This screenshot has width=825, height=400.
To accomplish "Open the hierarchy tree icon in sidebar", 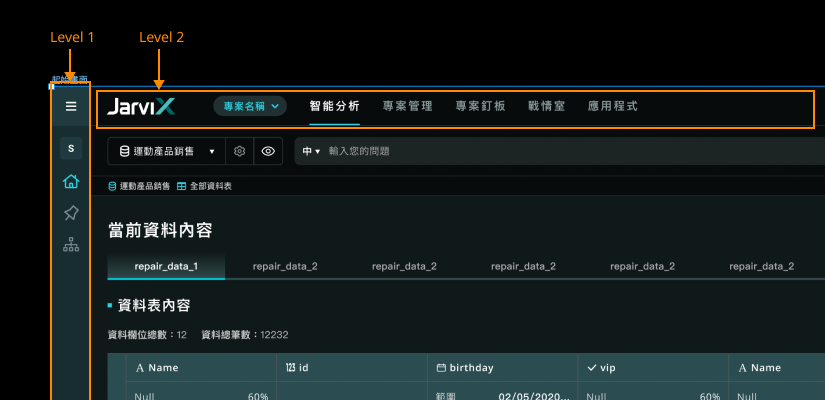I will (x=71, y=245).
